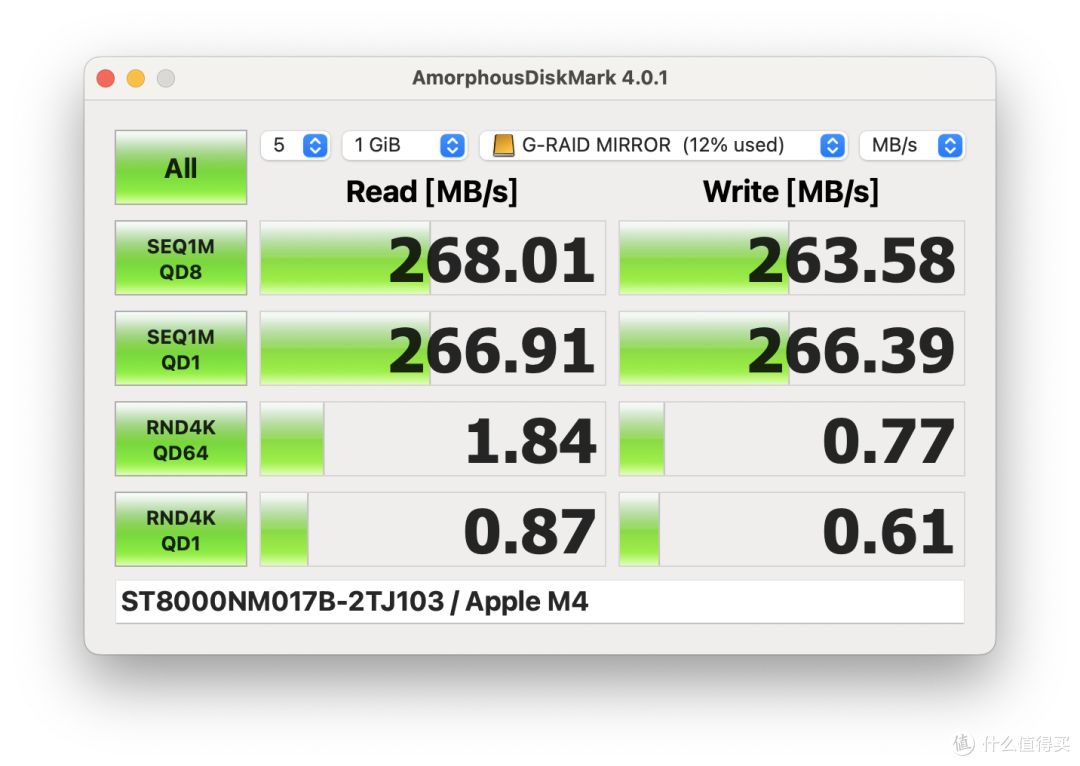Start the SEQ1M QD8 benchmark
This screenshot has width=1080, height=766.
180,258
